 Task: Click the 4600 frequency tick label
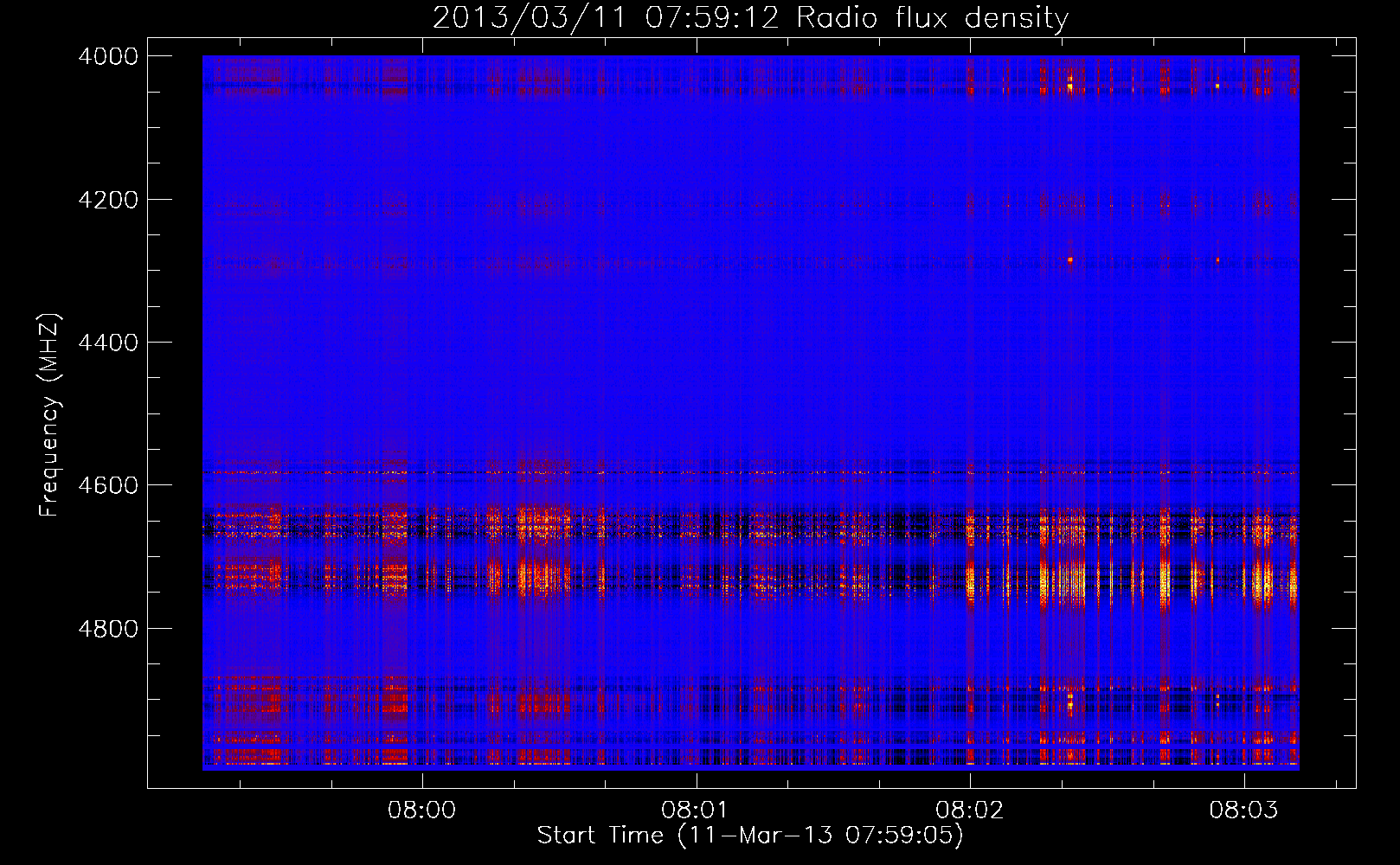107,485
